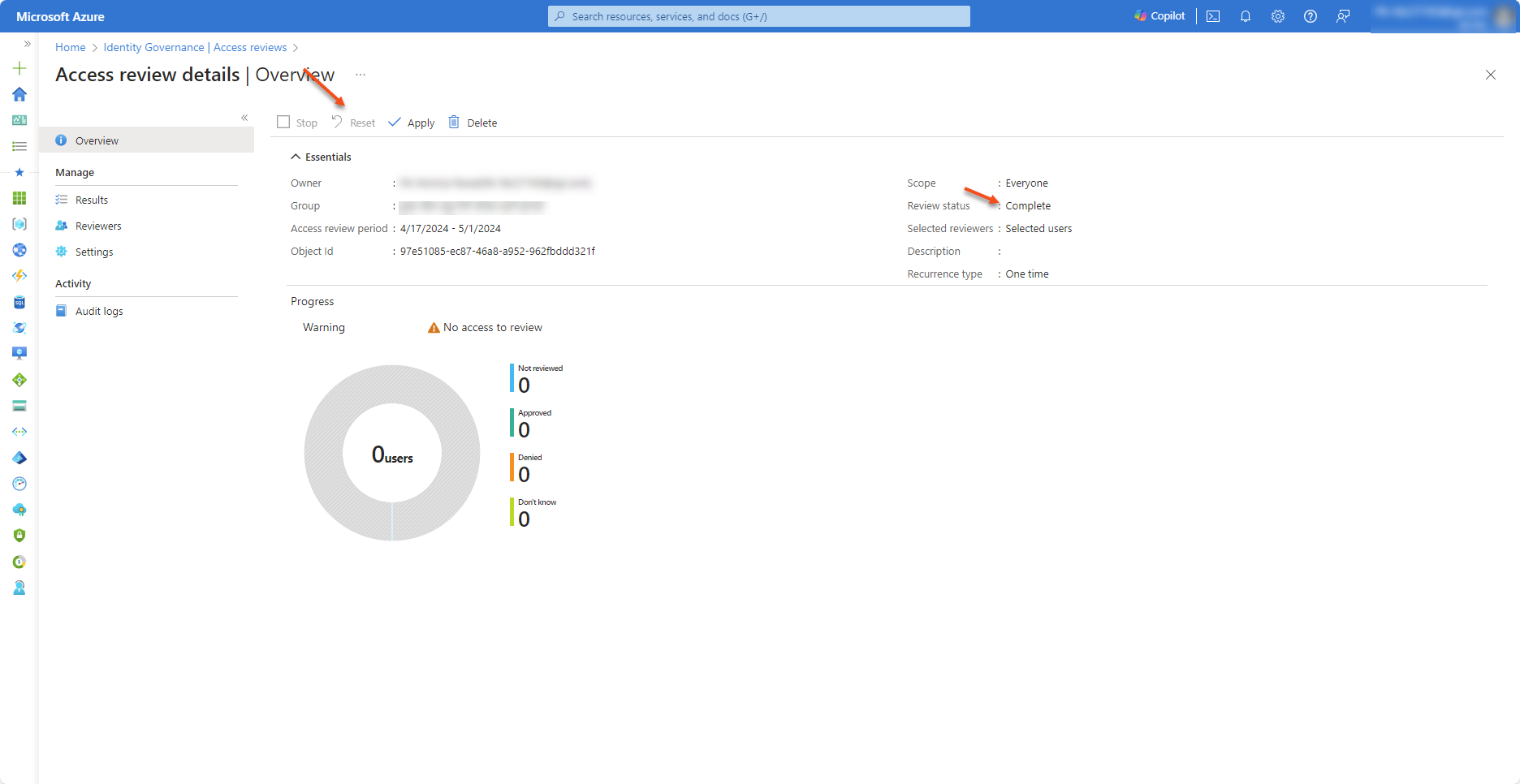Viewport: 1520px width, 784px height.
Task: Open Resource groups sidebar icon
Action: pyautogui.click(x=19, y=224)
